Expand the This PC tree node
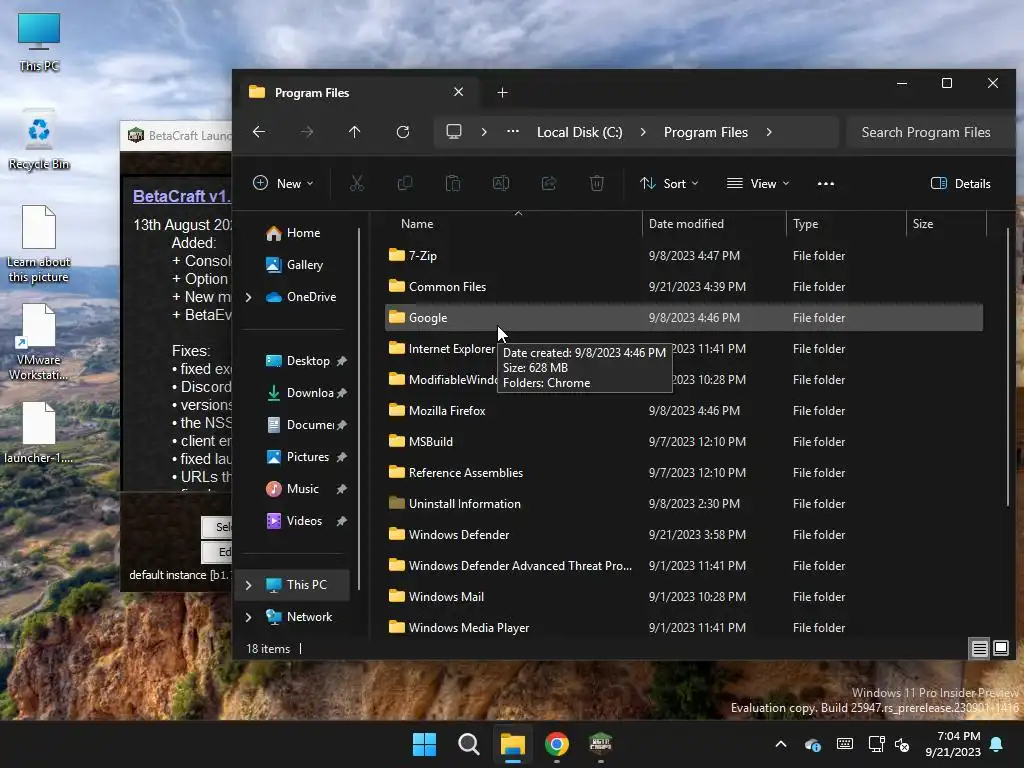The width and height of the screenshot is (1024, 768). click(x=249, y=585)
